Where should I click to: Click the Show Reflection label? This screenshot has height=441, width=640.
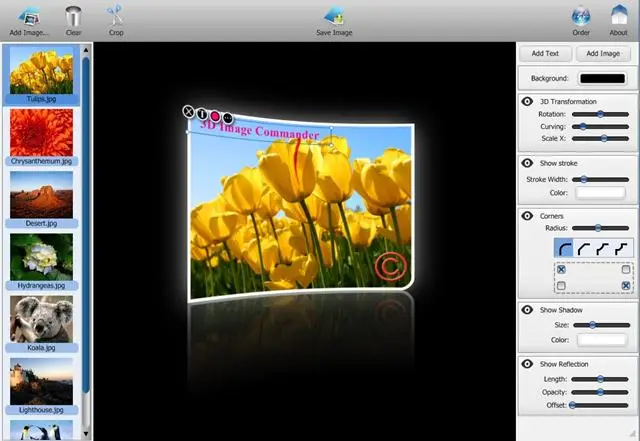(564, 364)
